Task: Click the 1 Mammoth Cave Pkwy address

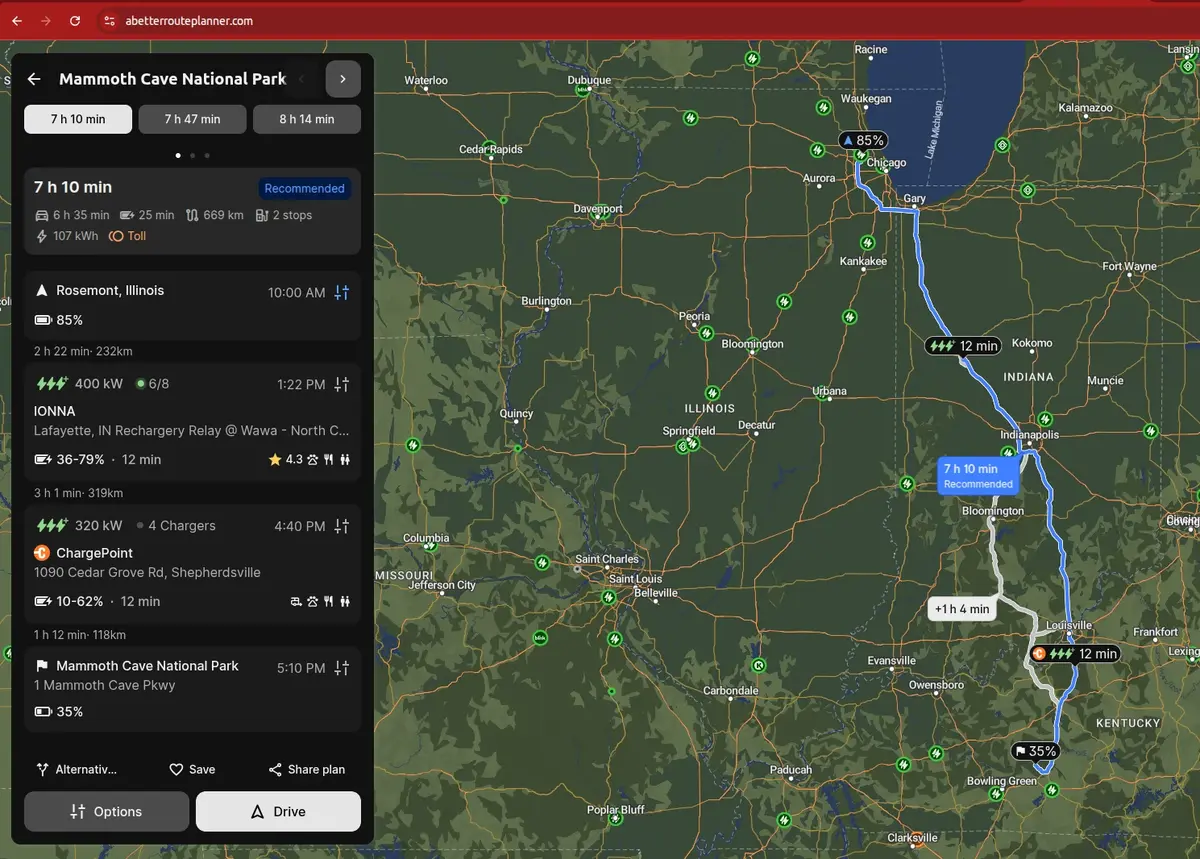Action: [105, 685]
